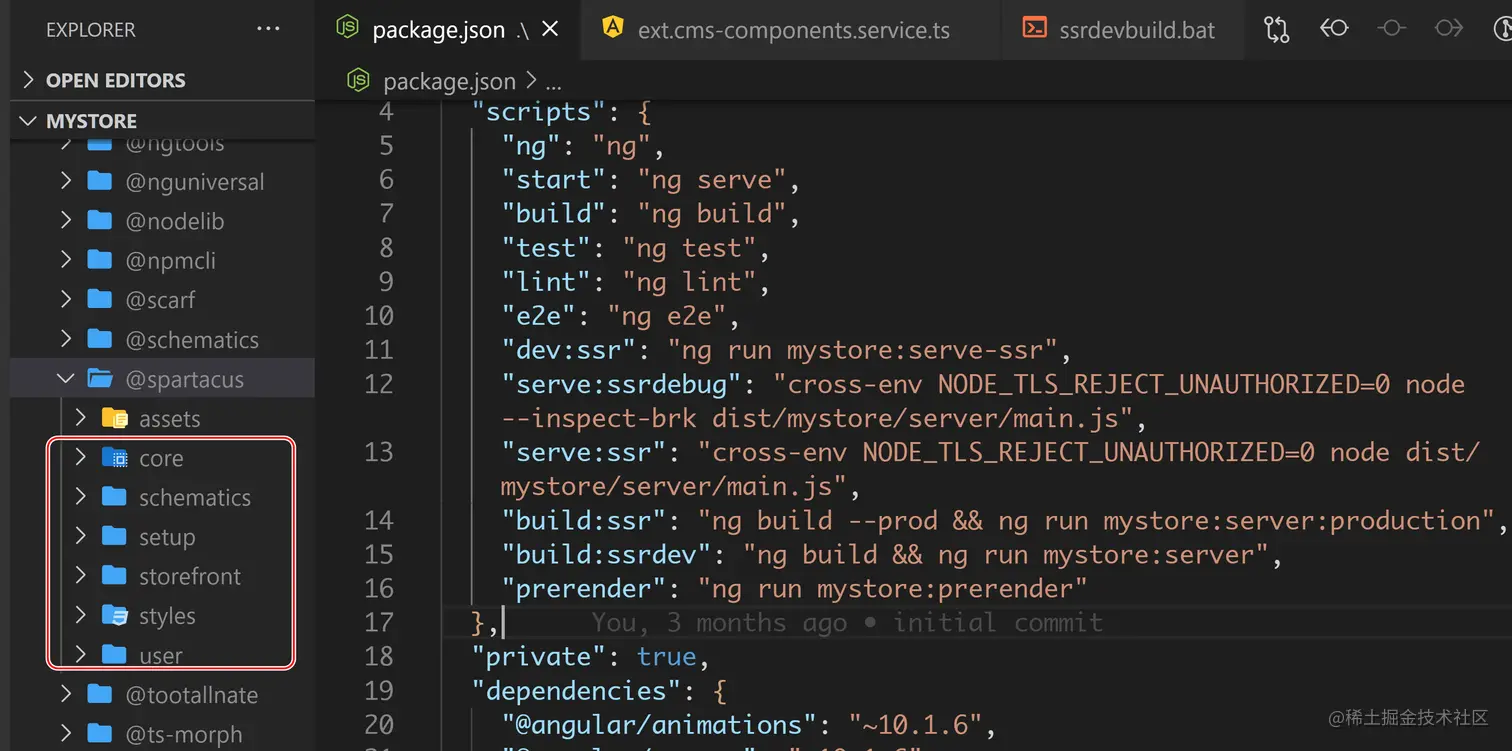
Task: Close the package.json tab
Action: coord(549,30)
